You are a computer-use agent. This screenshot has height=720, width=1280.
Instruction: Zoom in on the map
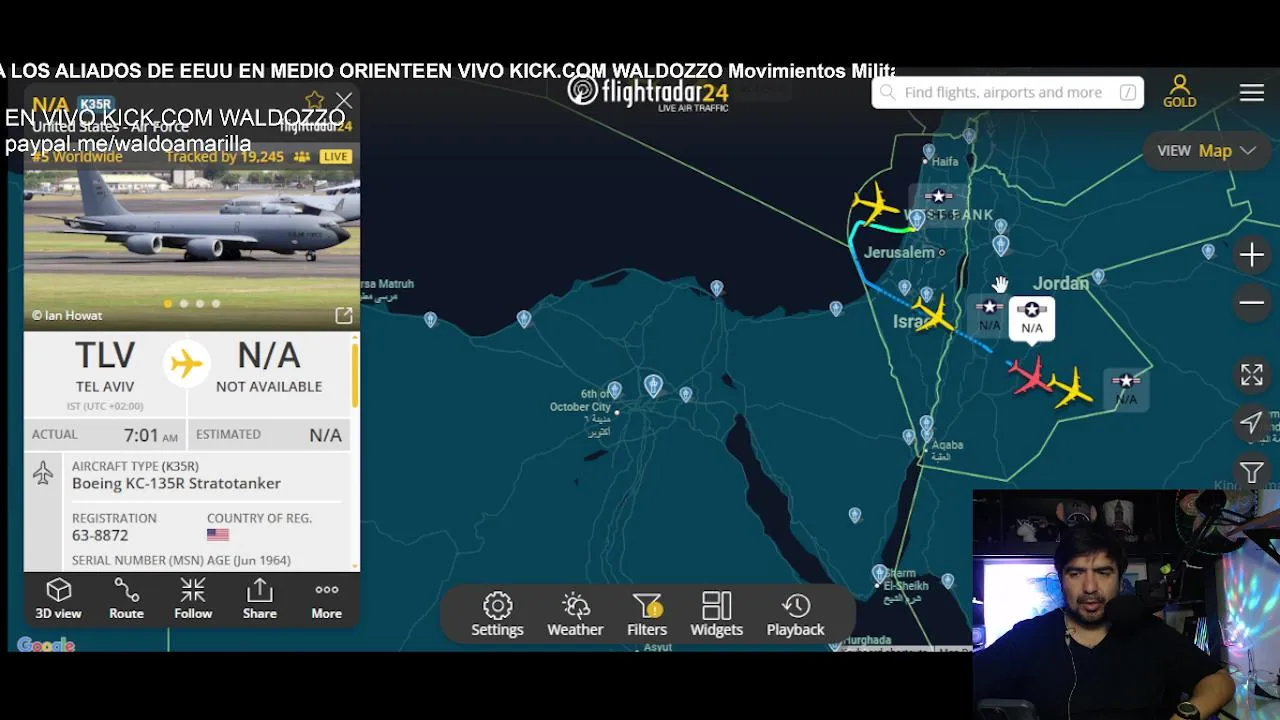1252,255
